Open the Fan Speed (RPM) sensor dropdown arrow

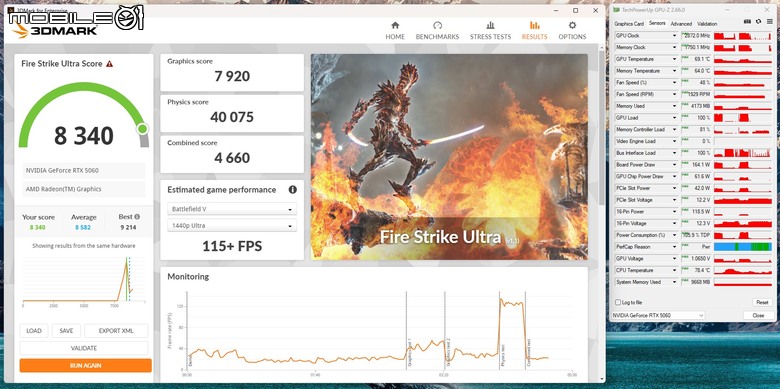pos(675,95)
